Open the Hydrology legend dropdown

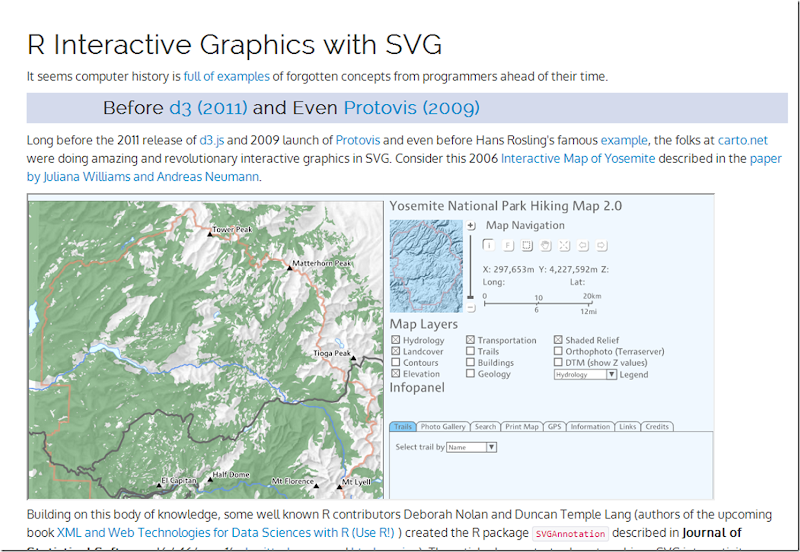tap(585, 374)
